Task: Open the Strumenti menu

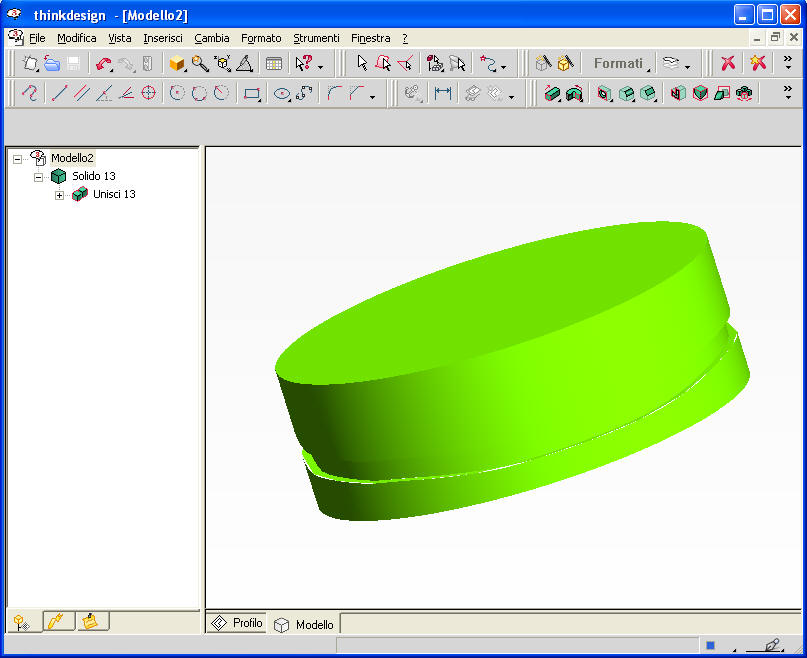Action: (316, 38)
